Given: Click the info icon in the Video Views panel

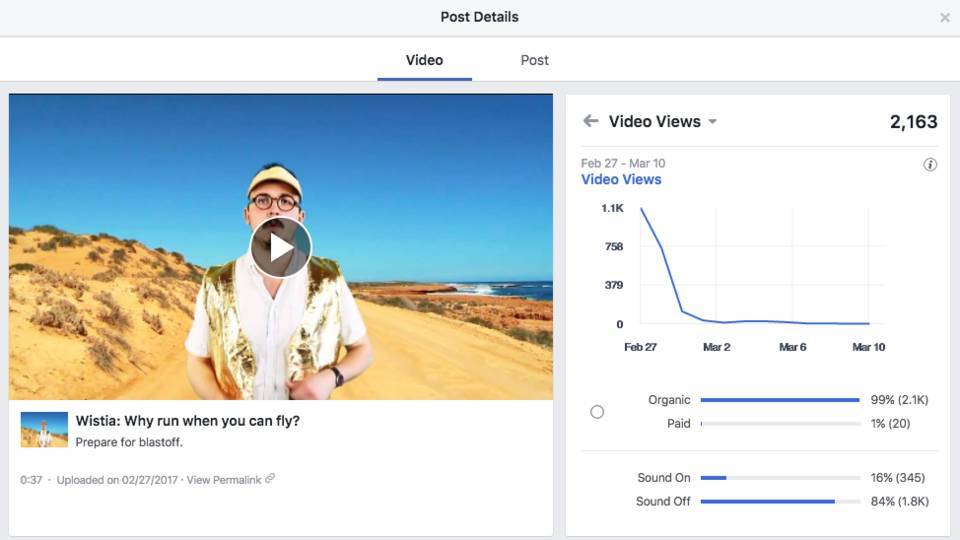Looking at the screenshot, I should 930,165.
